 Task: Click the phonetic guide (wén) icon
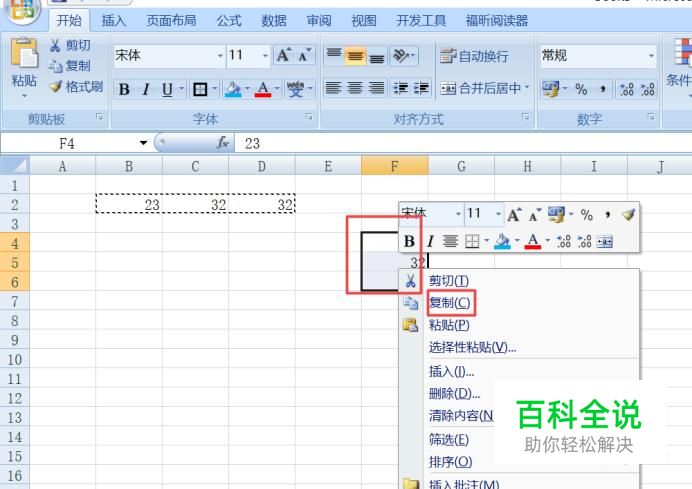tap(295, 89)
